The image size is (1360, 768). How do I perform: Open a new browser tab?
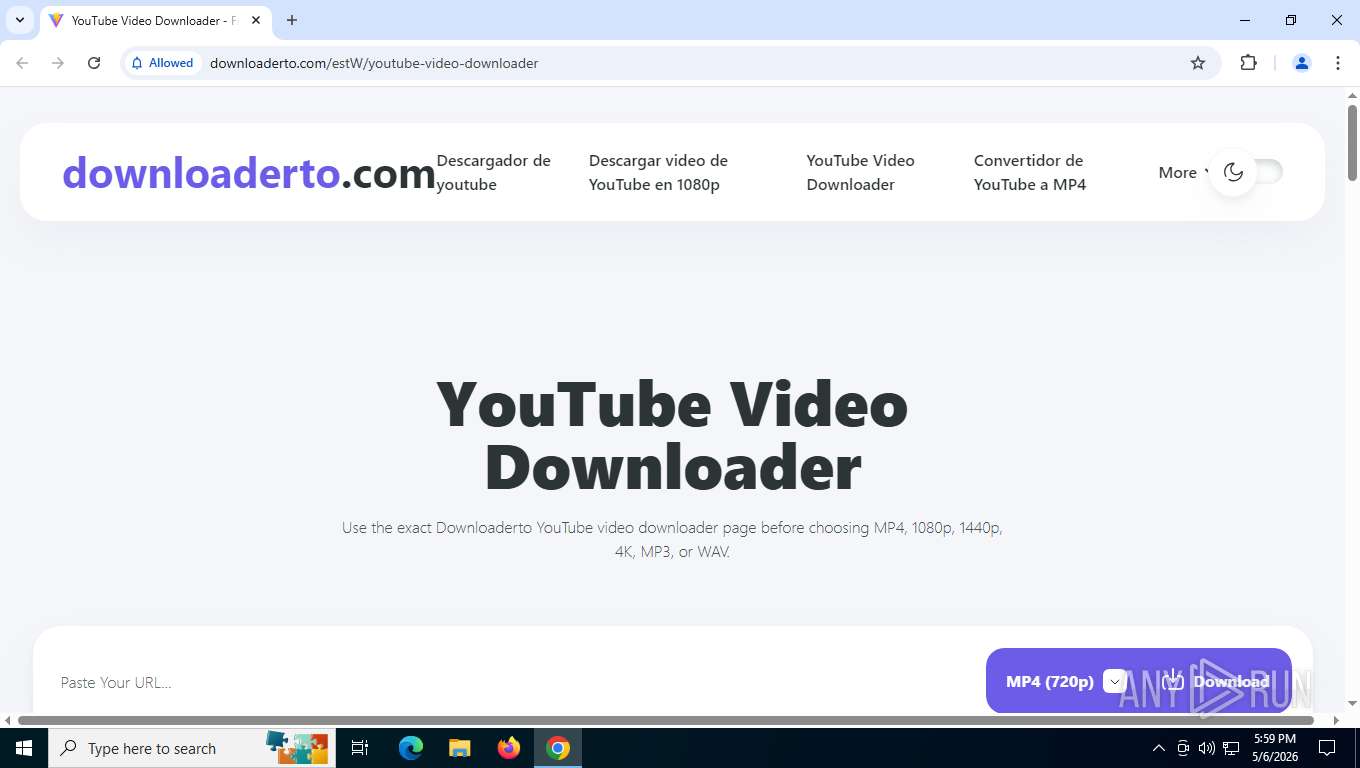(x=292, y=20)
